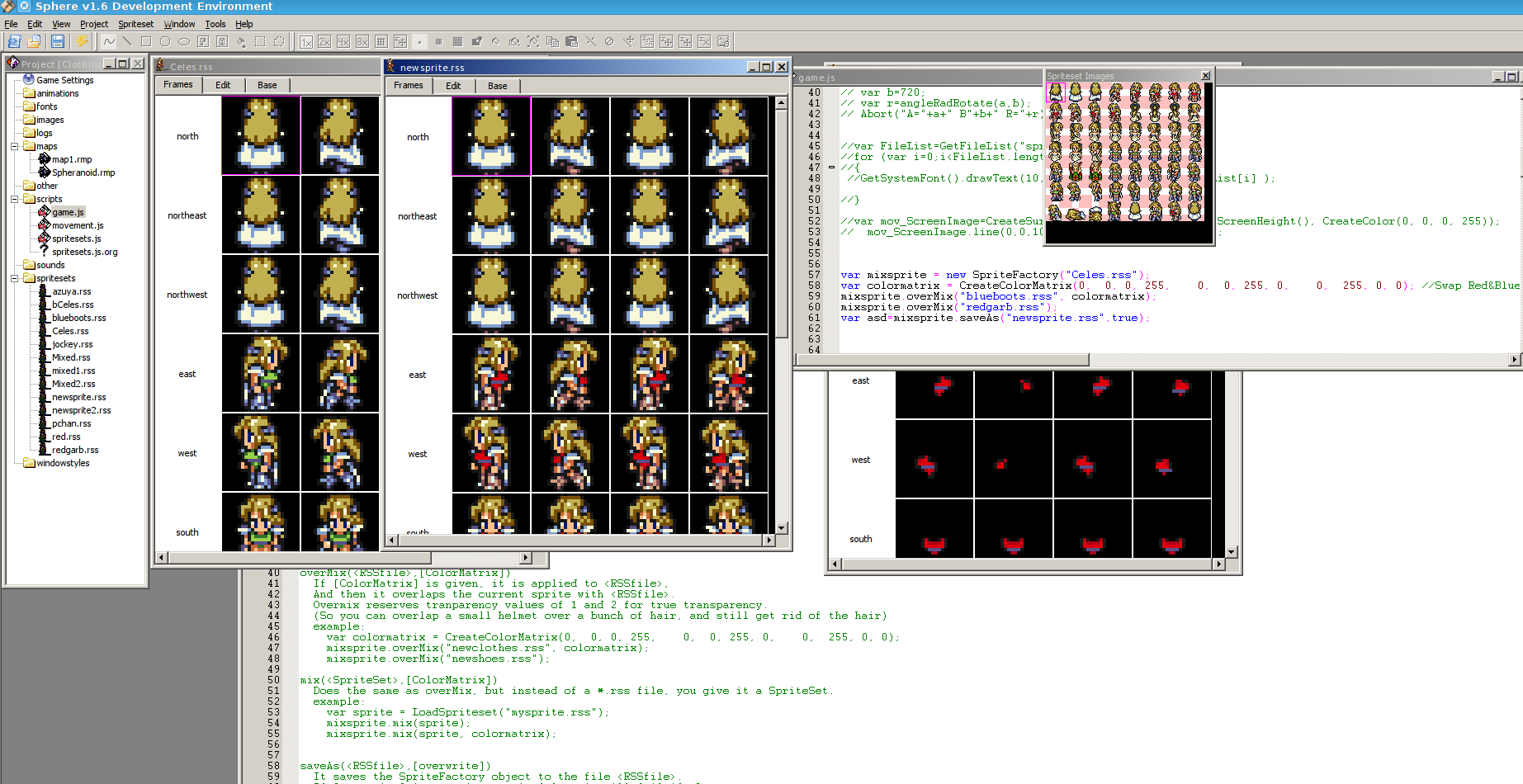Open the folder icon in toolbar

[x=34, y=41]
